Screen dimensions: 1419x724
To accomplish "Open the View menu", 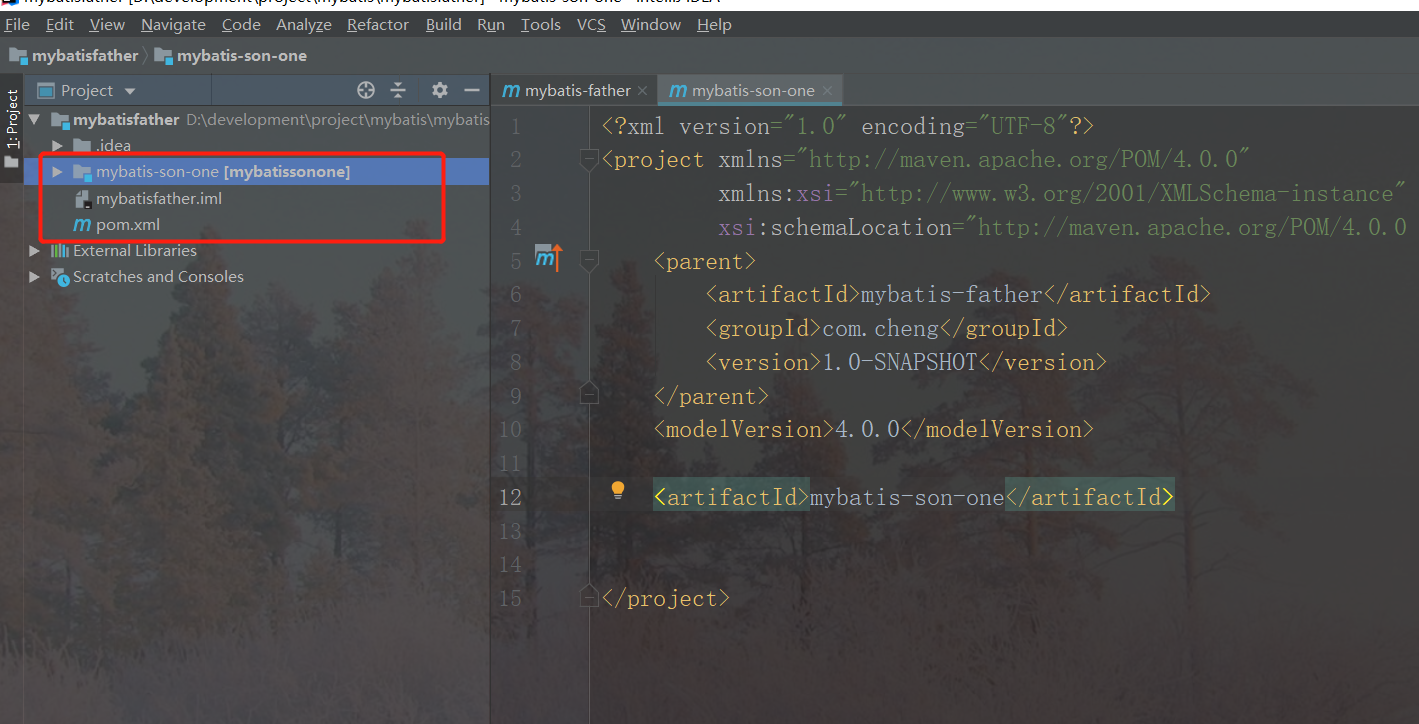I will (107, 24).
